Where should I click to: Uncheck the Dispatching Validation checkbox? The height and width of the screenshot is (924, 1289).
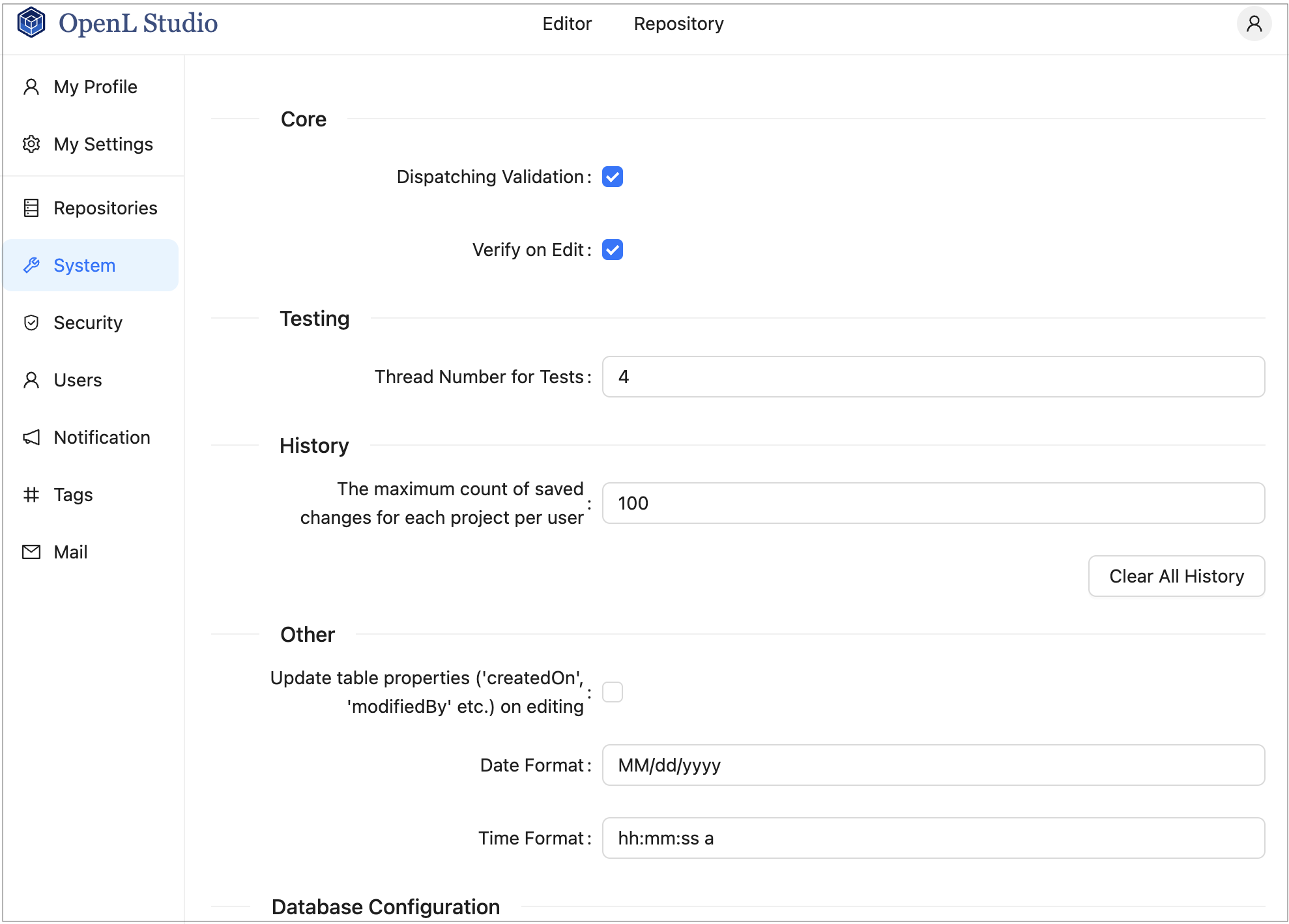[x=612, y=177]
